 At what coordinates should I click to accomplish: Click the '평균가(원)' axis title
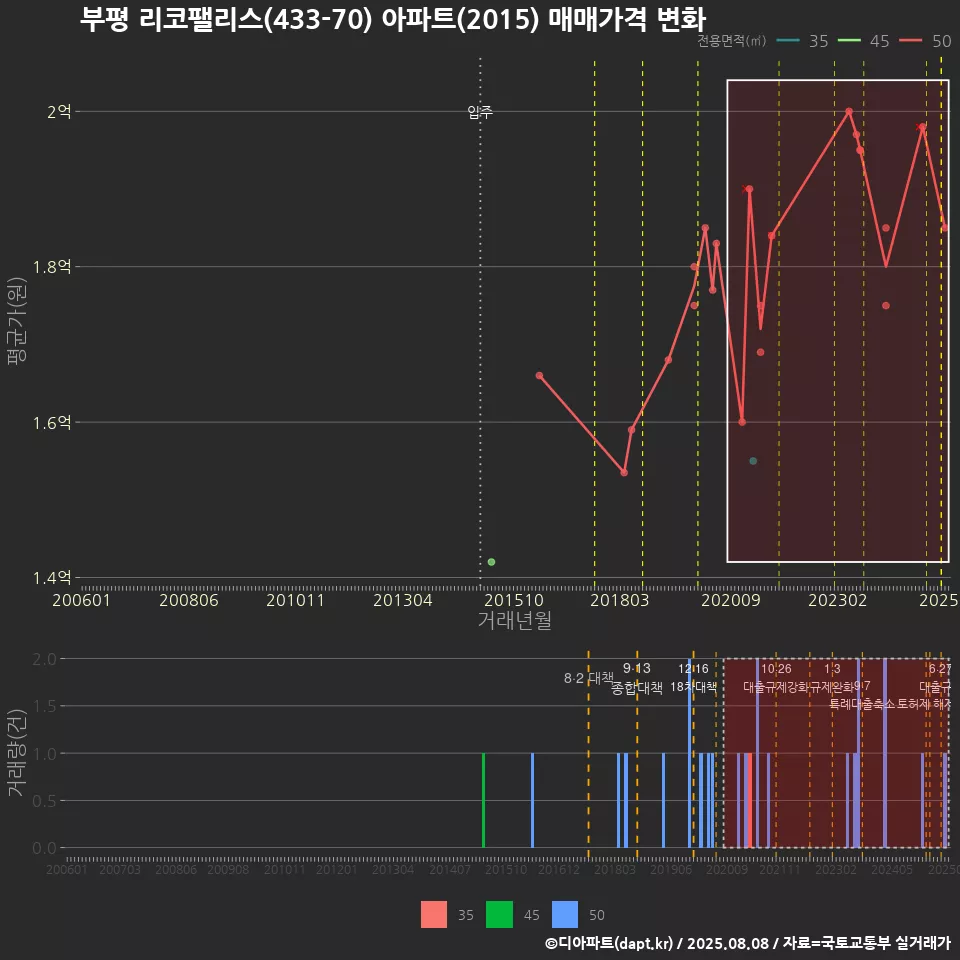17,321
